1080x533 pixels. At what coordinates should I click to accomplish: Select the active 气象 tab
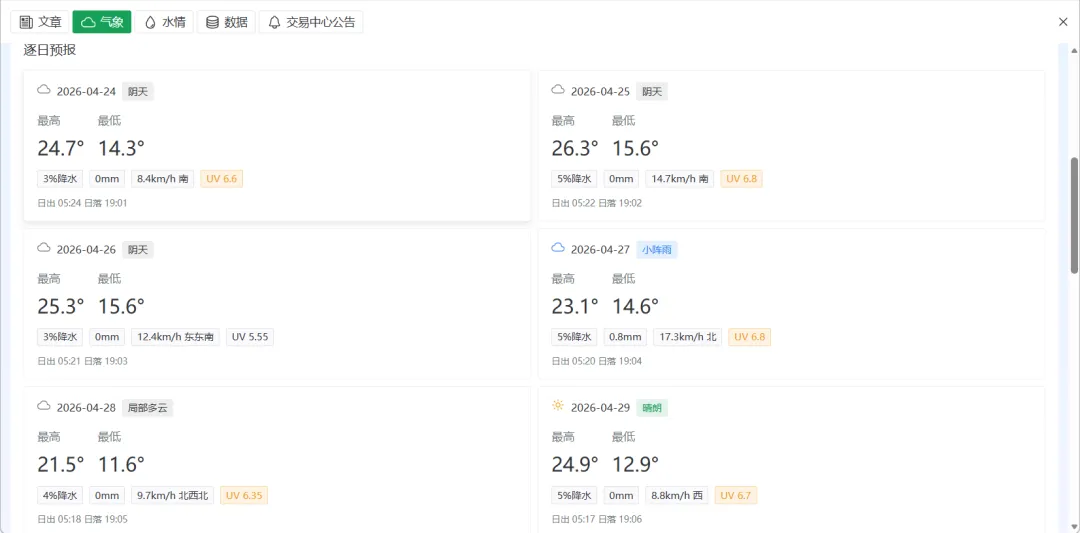coord(102,22)
